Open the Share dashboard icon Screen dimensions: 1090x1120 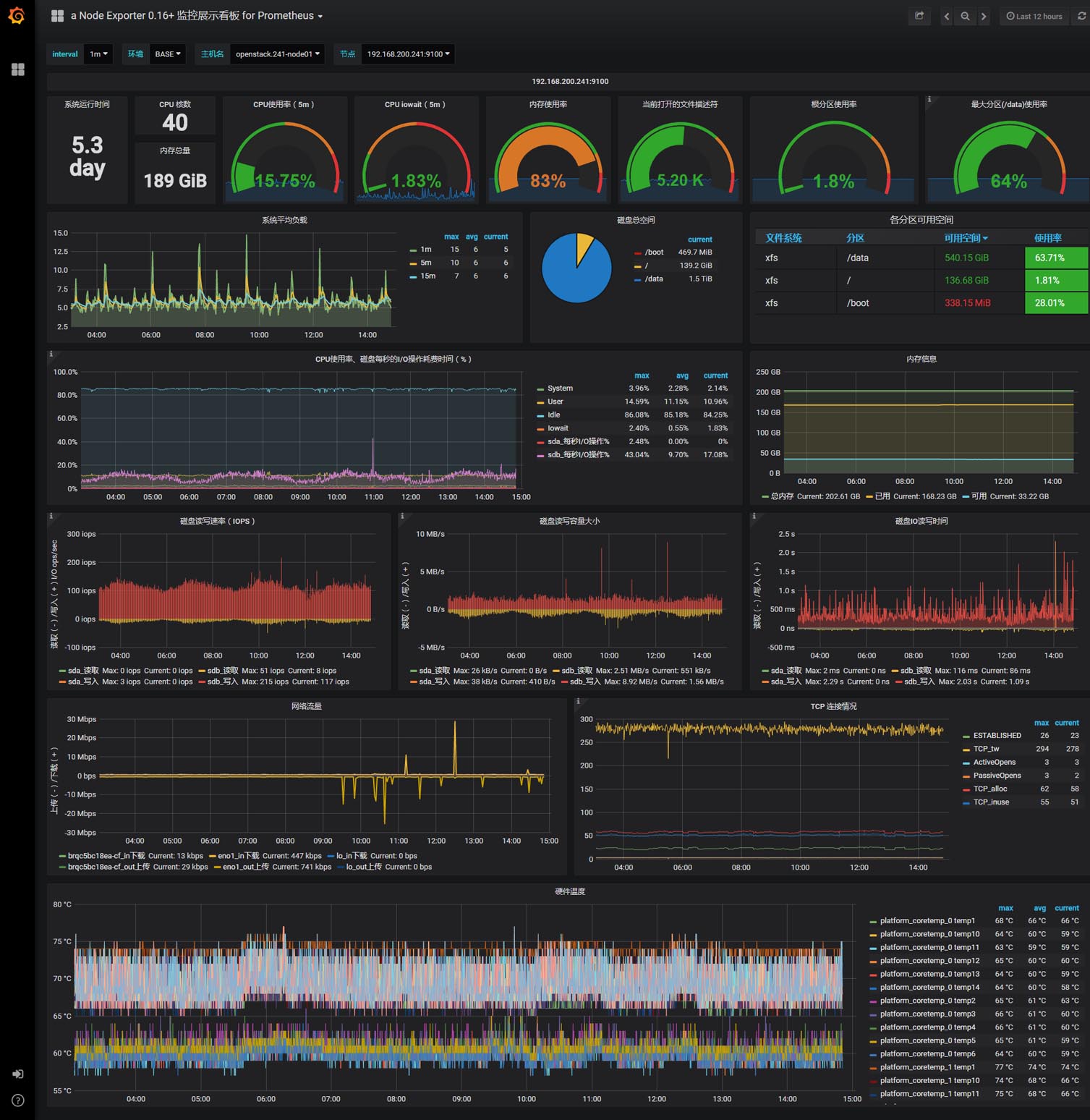(919, 16)
